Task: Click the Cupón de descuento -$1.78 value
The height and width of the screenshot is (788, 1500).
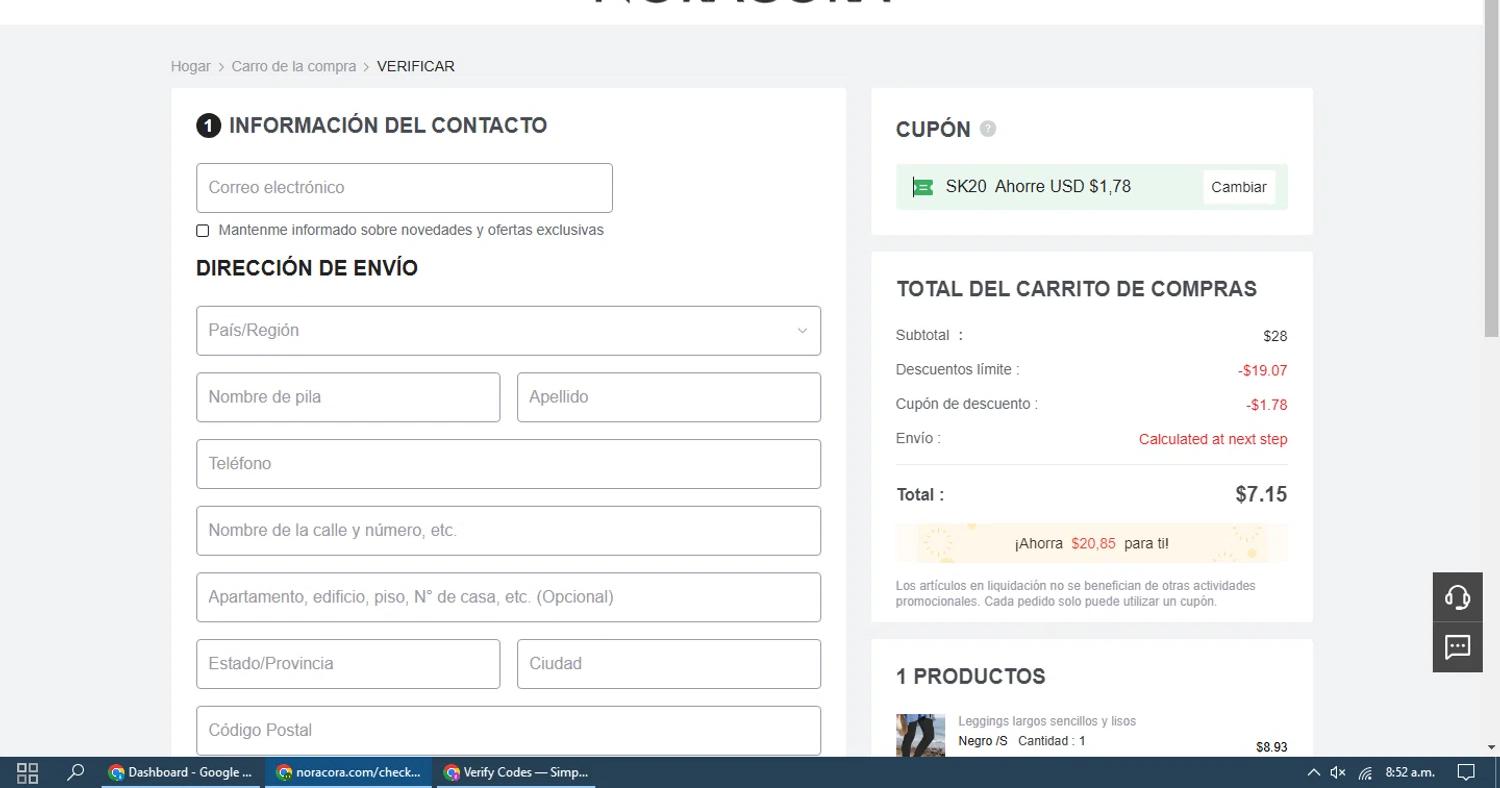Action: (1267, 405)
